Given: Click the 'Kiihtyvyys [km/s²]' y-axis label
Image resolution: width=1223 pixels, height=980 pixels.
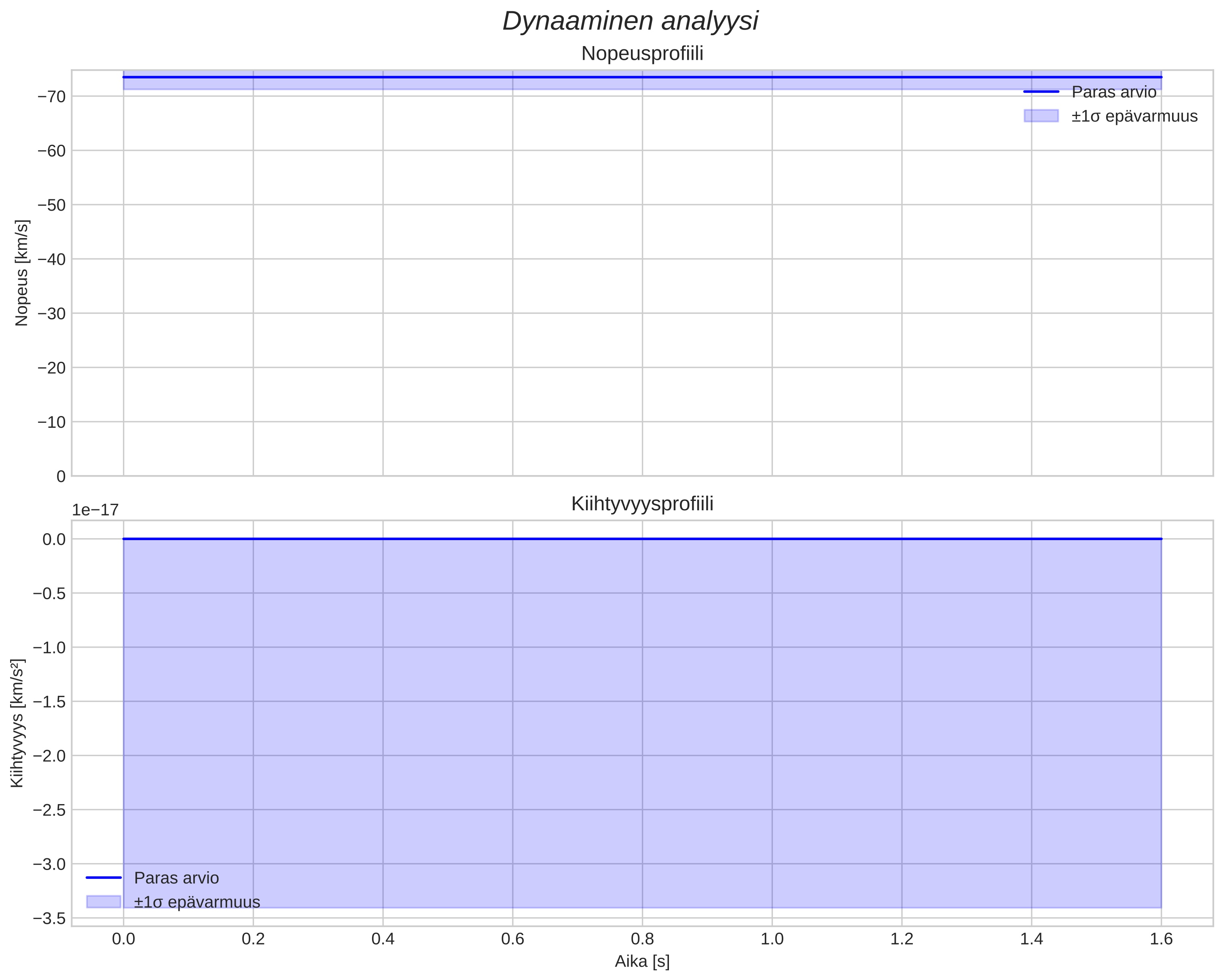Looking at the screenshot, I should (x=17, y=723).
